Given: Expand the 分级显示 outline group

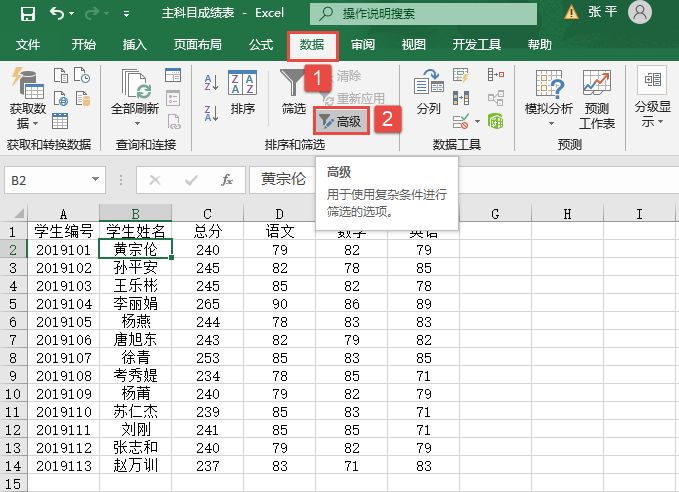Looking at the screenshot, I should [x=652, y=98].
